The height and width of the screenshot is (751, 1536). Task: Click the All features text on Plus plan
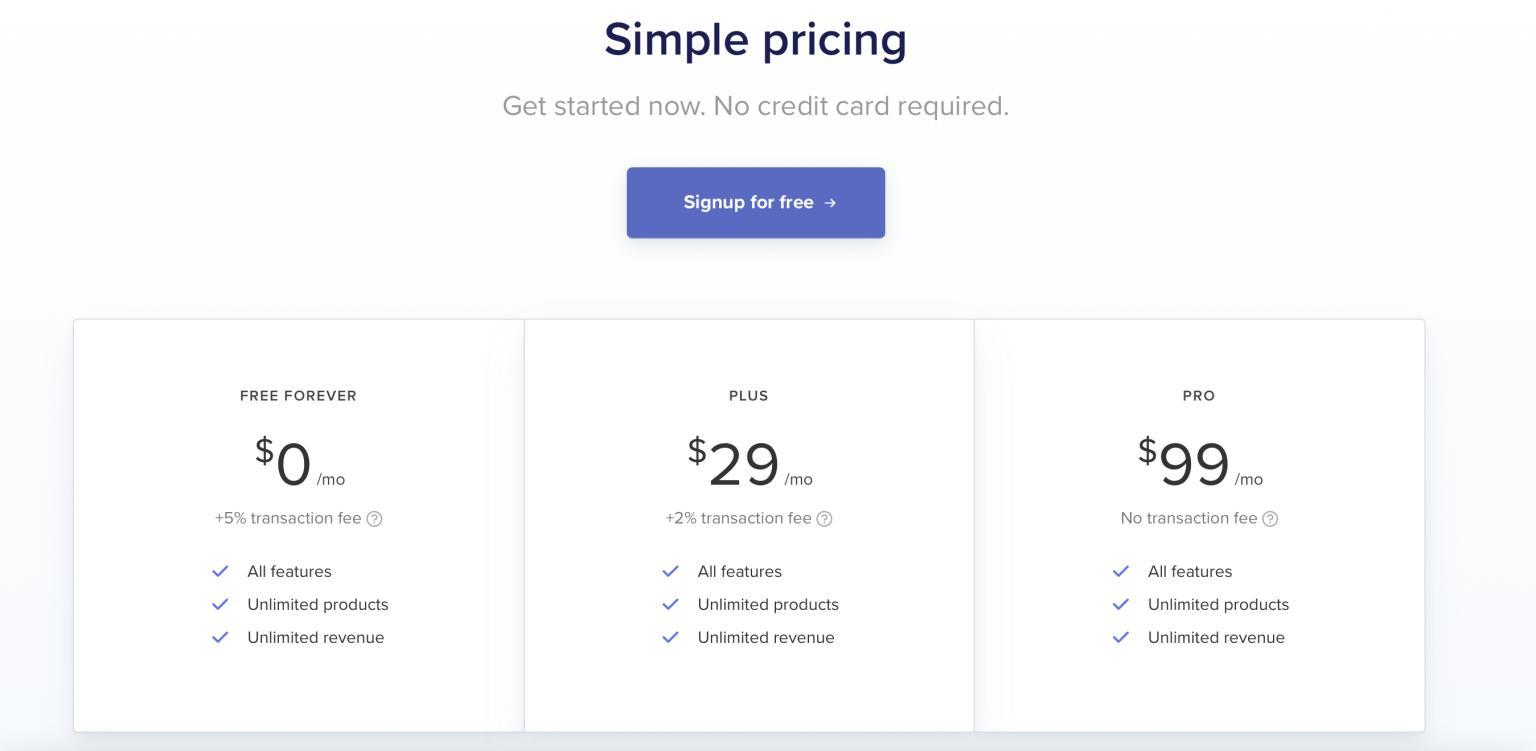coord(739,571)
